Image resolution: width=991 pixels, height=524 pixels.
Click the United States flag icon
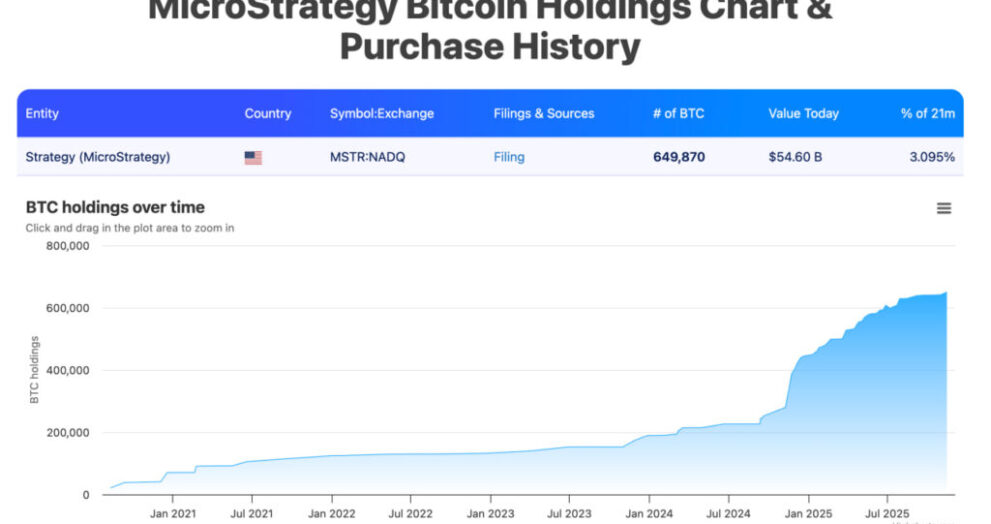(x=253, y=157)
